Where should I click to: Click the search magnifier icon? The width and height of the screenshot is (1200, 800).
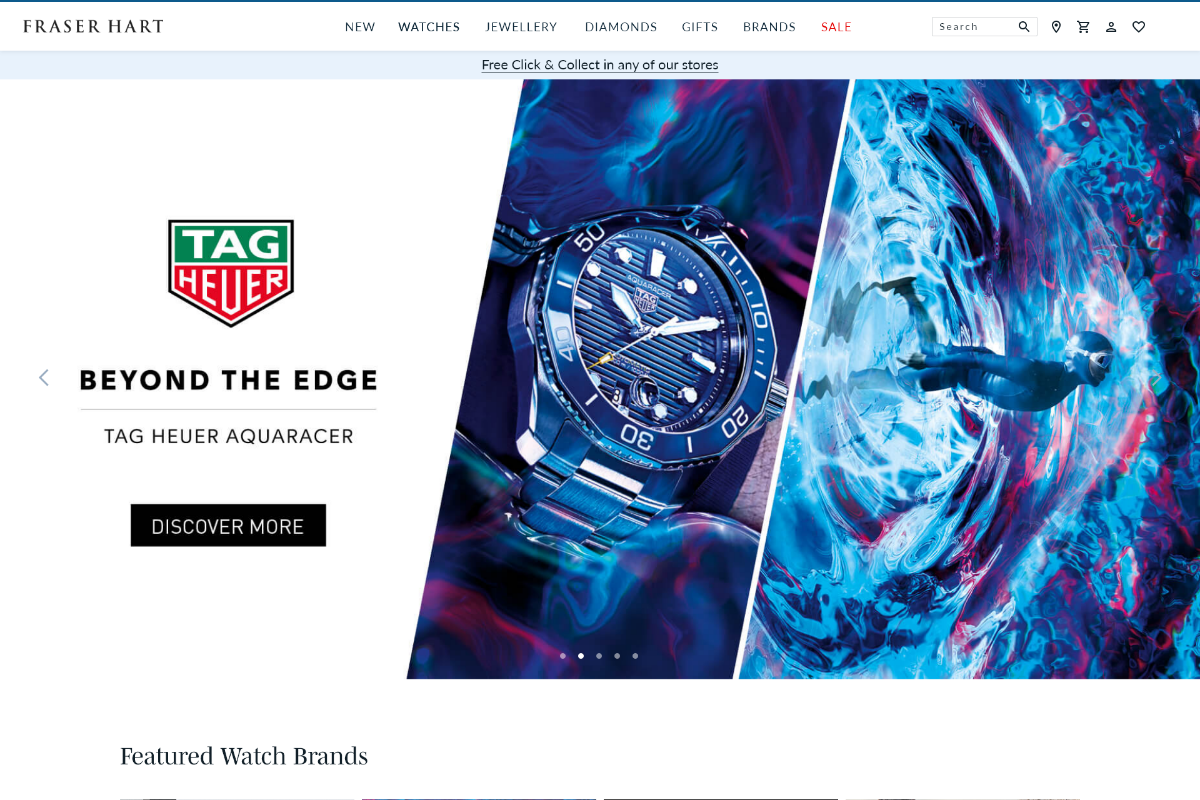coord(1024,27)
